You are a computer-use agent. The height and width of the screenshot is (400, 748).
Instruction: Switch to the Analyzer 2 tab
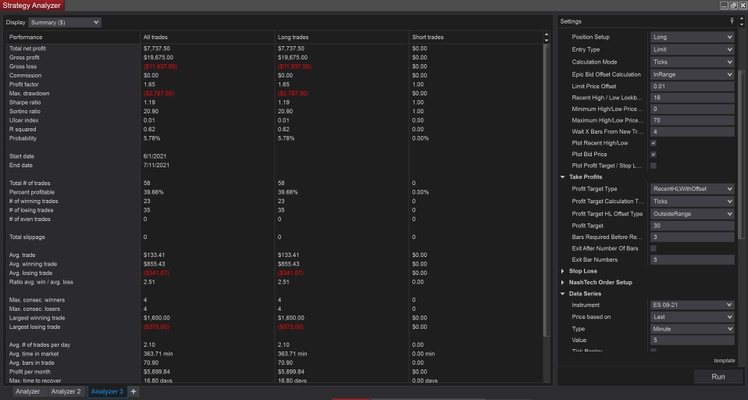coord(66,392)
